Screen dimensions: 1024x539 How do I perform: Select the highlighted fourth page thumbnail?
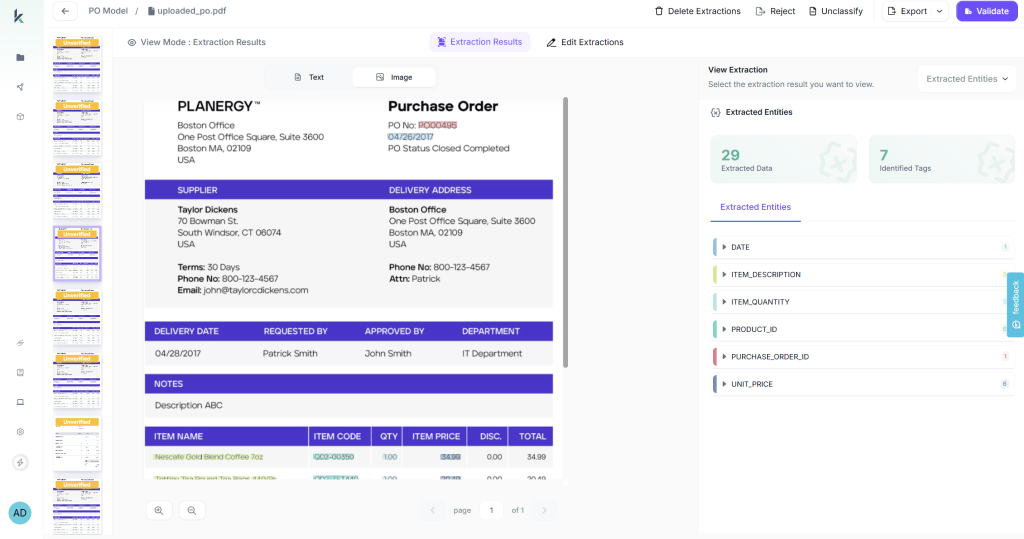pyautogui.click(x=77, y=253)
